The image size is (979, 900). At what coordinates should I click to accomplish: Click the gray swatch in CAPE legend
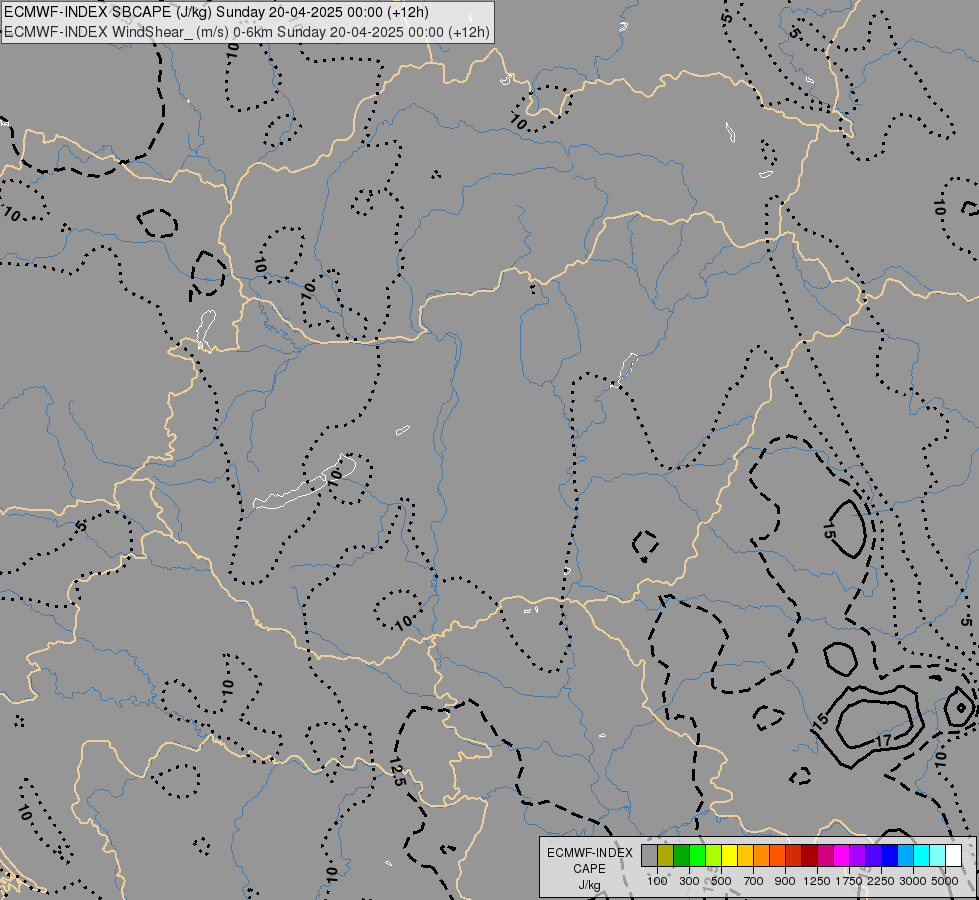coord(649,855)
